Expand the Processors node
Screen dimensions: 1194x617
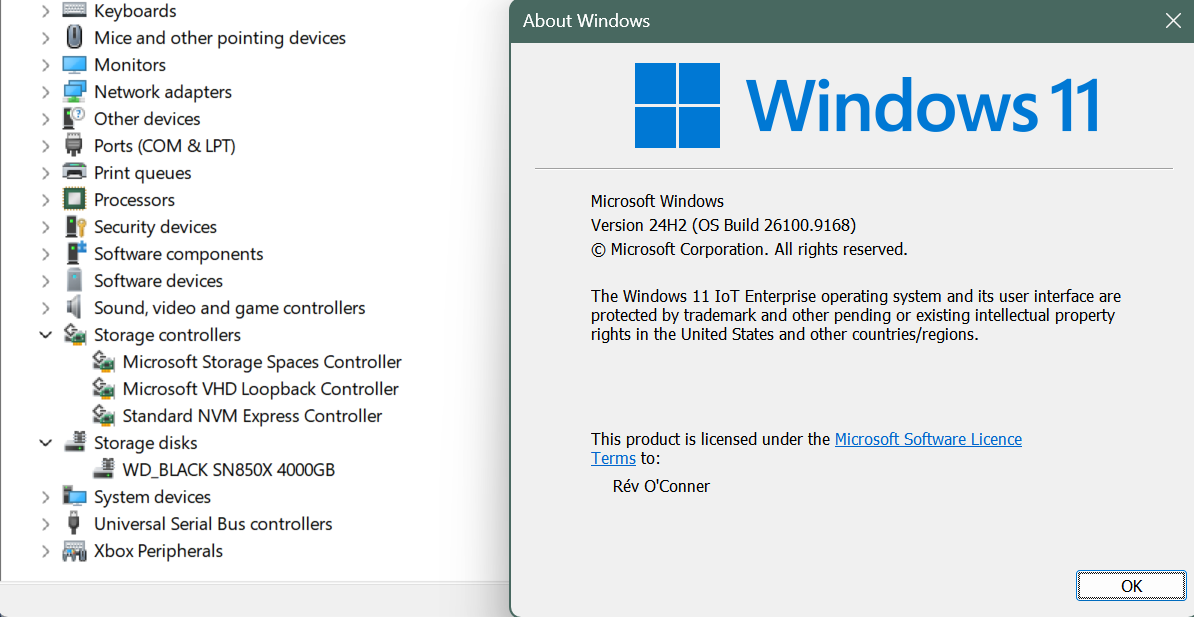pyautogui.click(x=46, y=200)
